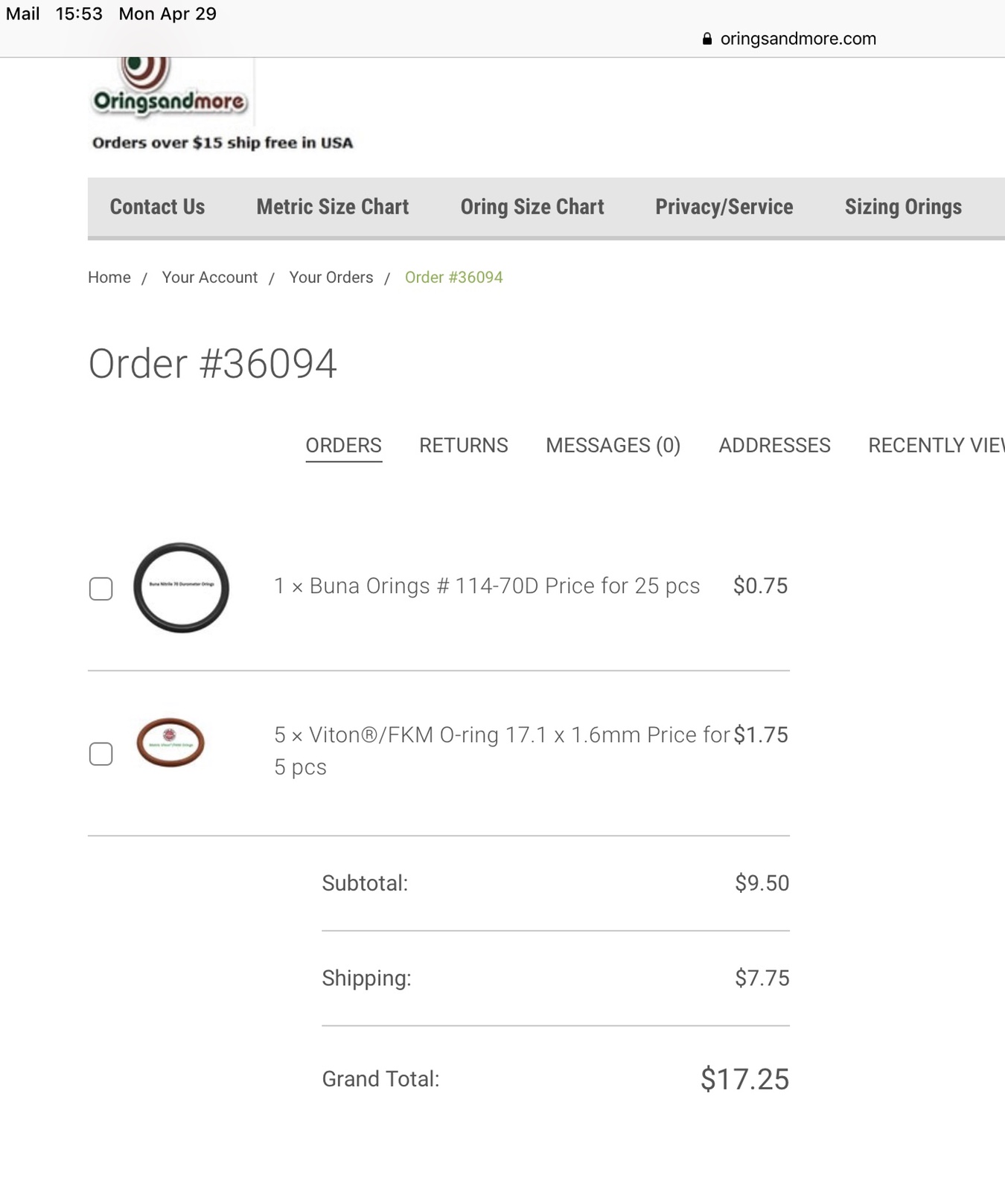Open the Contact Us page

coord(157,207)
